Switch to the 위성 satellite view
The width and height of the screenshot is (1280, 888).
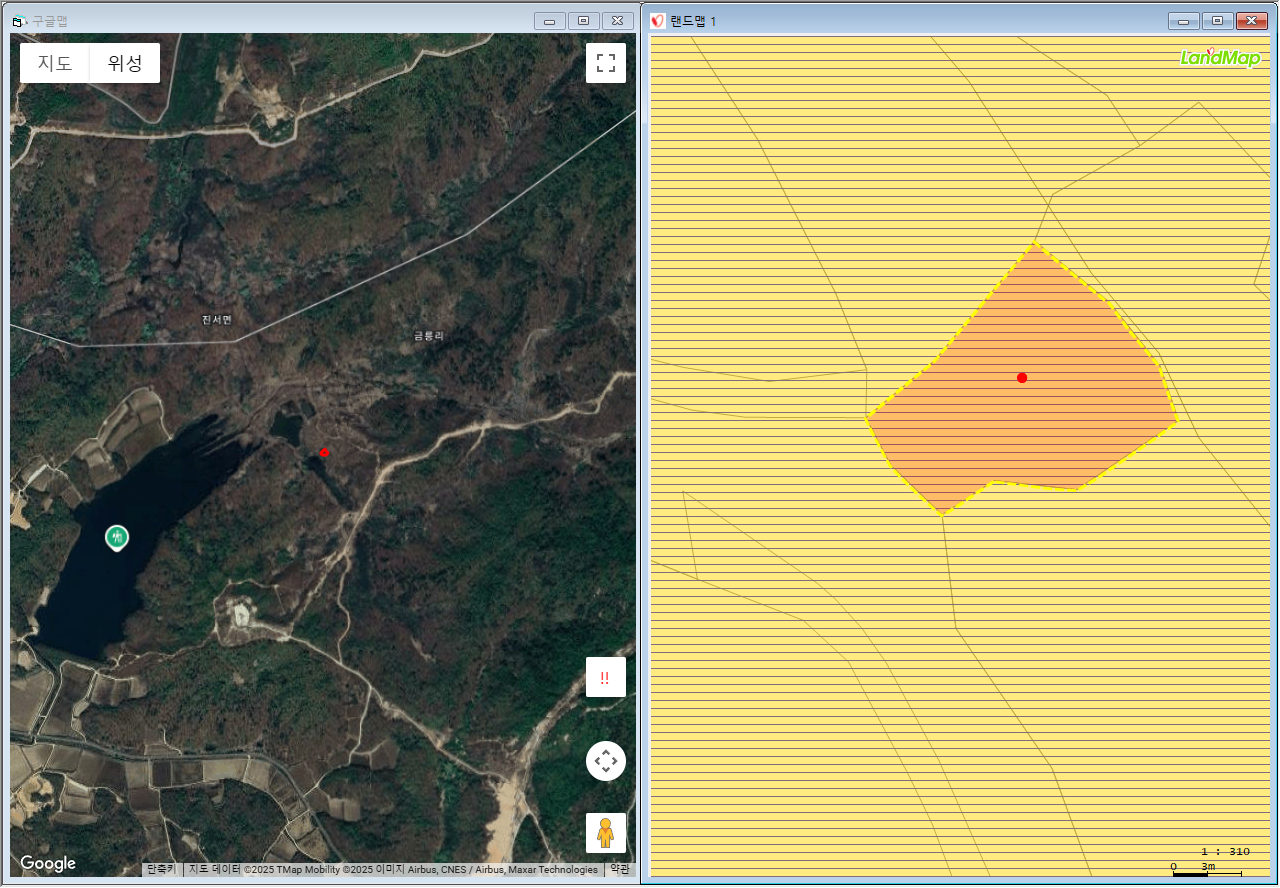pyautogui.click(x=125, y=63)
